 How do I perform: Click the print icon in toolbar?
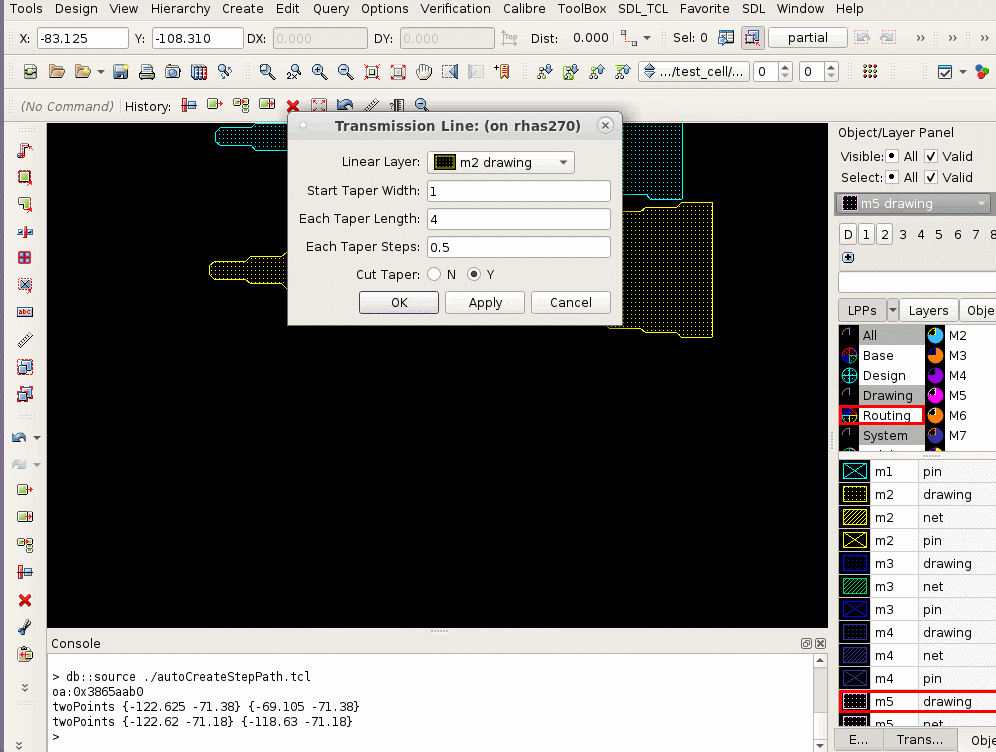click(x=147, y=72)
